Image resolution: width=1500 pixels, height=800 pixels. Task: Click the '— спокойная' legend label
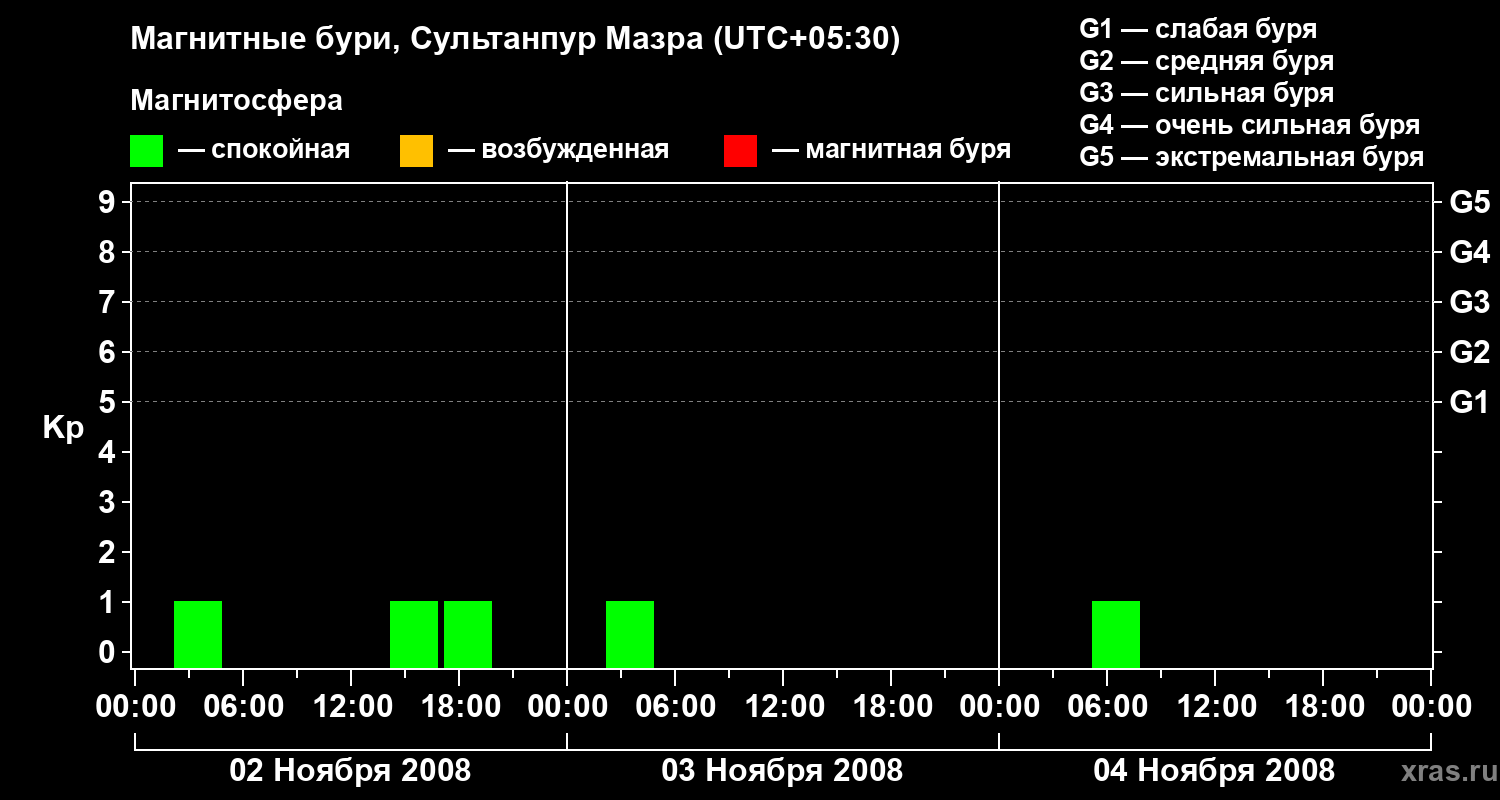tap(264, 151)
